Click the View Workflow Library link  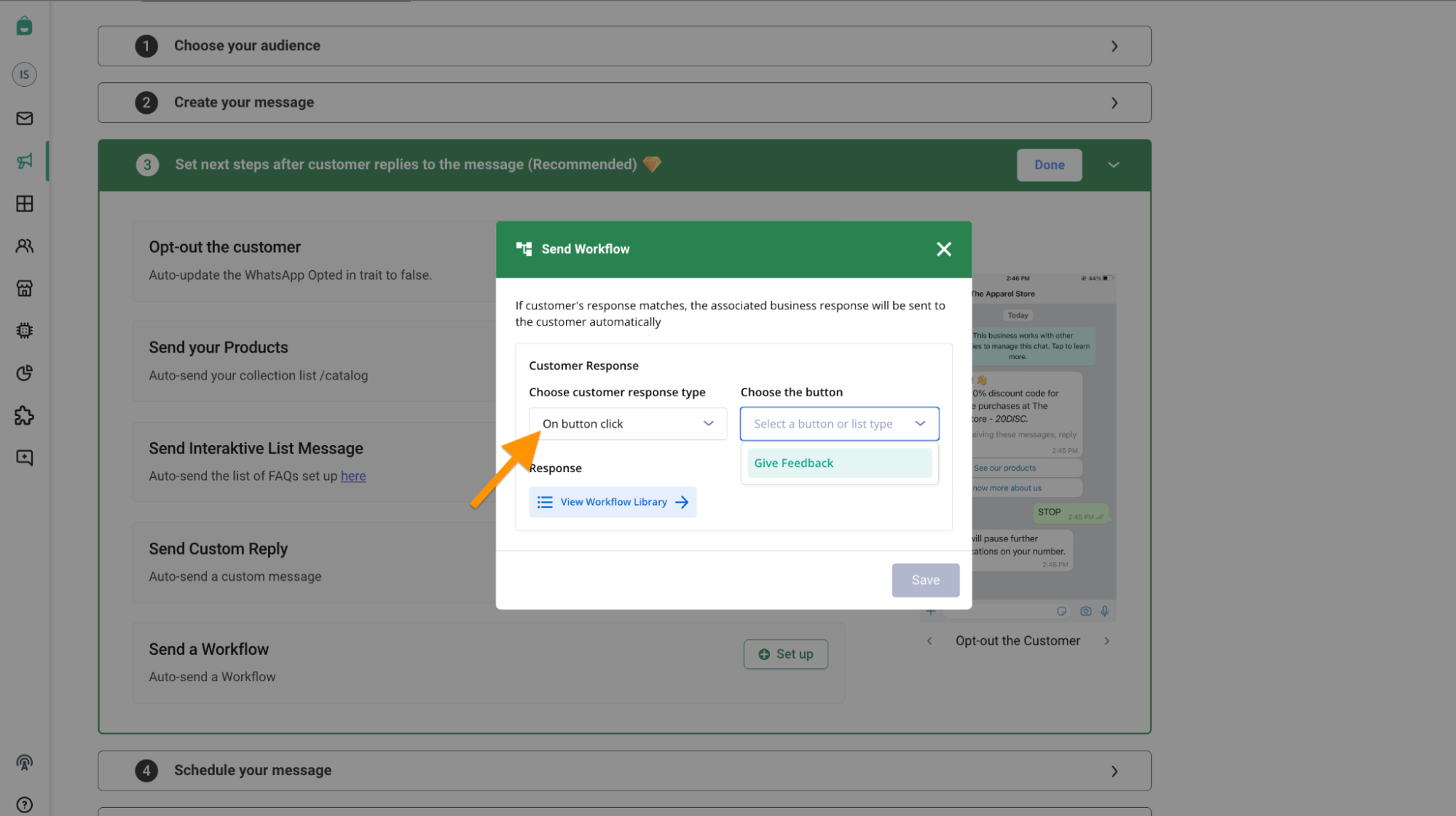[x=613, y=501]
